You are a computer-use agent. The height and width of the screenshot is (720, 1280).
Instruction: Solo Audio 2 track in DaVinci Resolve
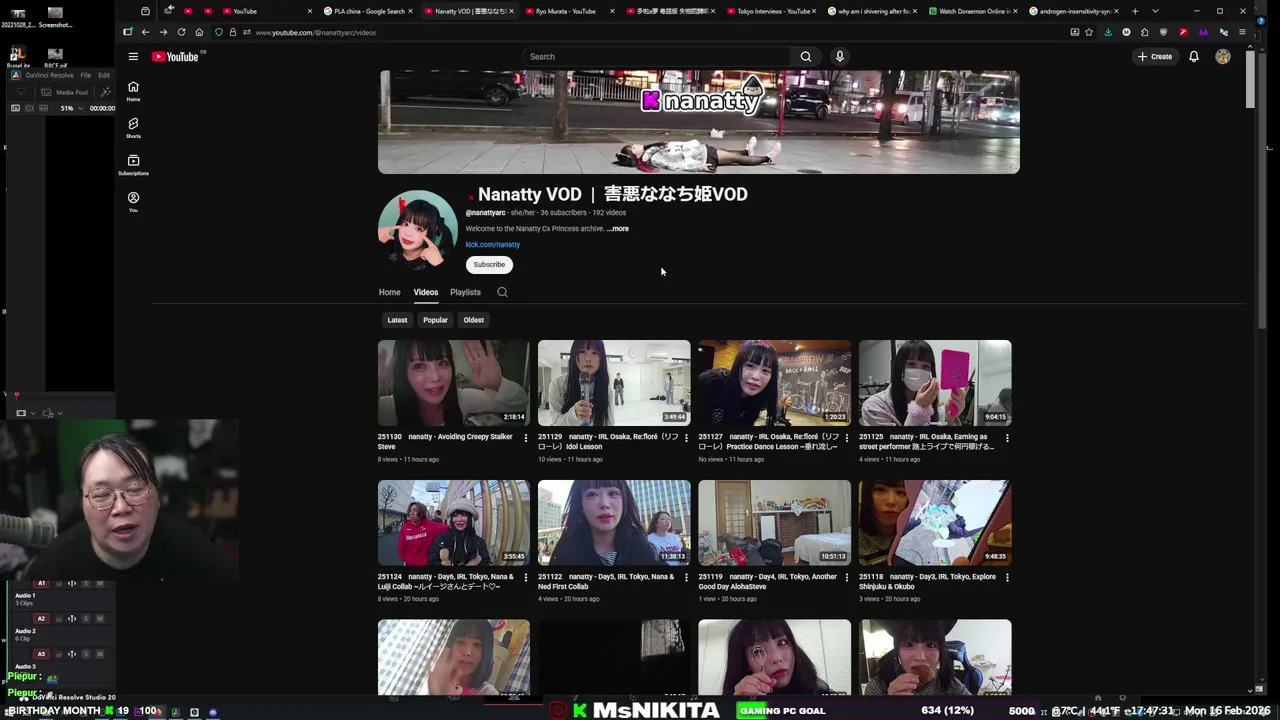point(86,618)
